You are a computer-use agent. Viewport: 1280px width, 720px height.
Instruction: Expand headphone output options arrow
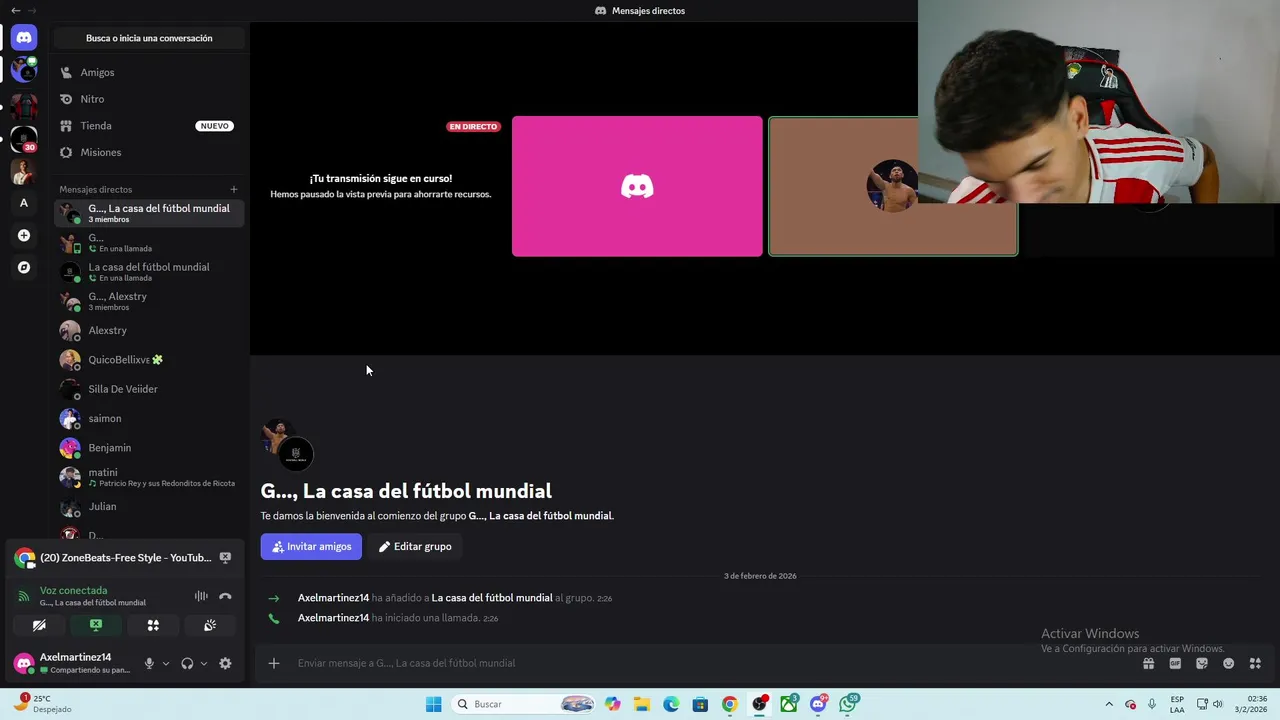(204, 663)
